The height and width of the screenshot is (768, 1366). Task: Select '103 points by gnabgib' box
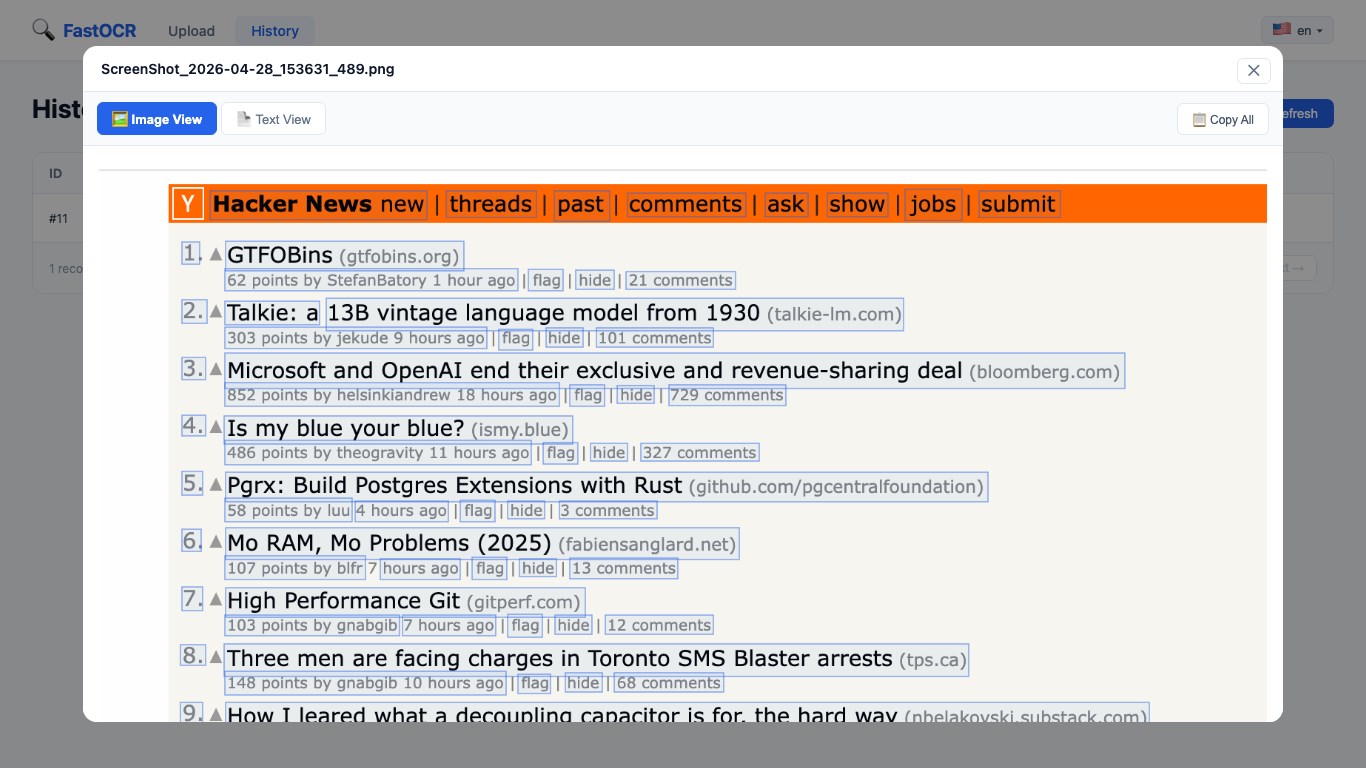click(313, 626)
